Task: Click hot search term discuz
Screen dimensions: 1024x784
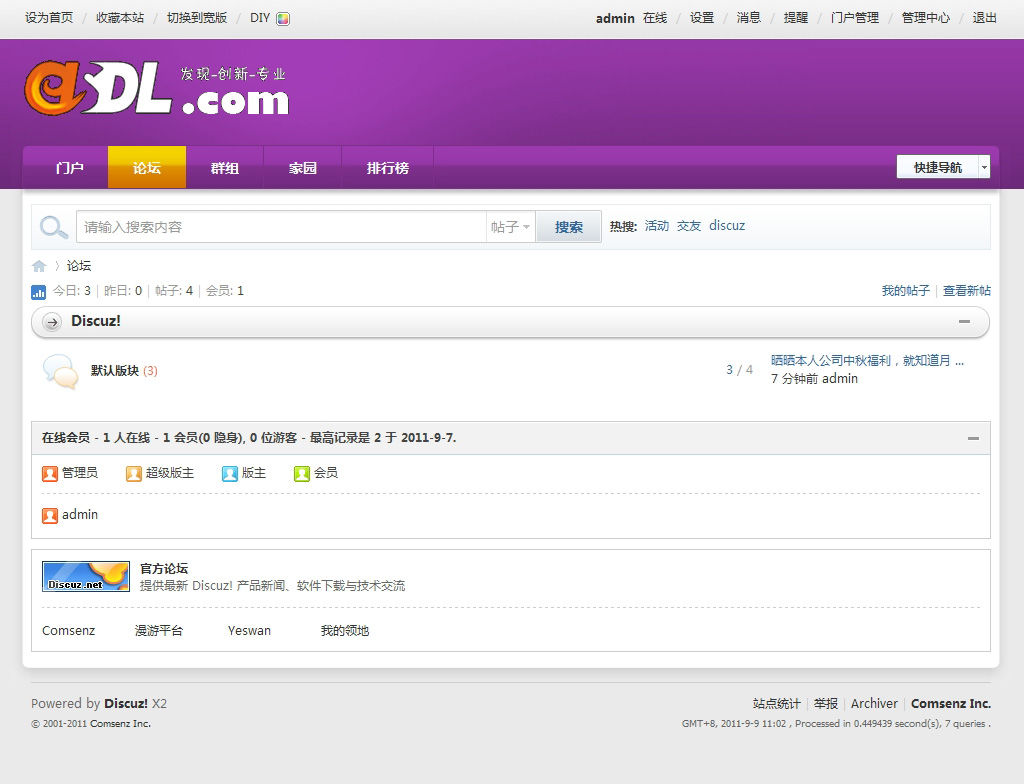Action: 727,225
